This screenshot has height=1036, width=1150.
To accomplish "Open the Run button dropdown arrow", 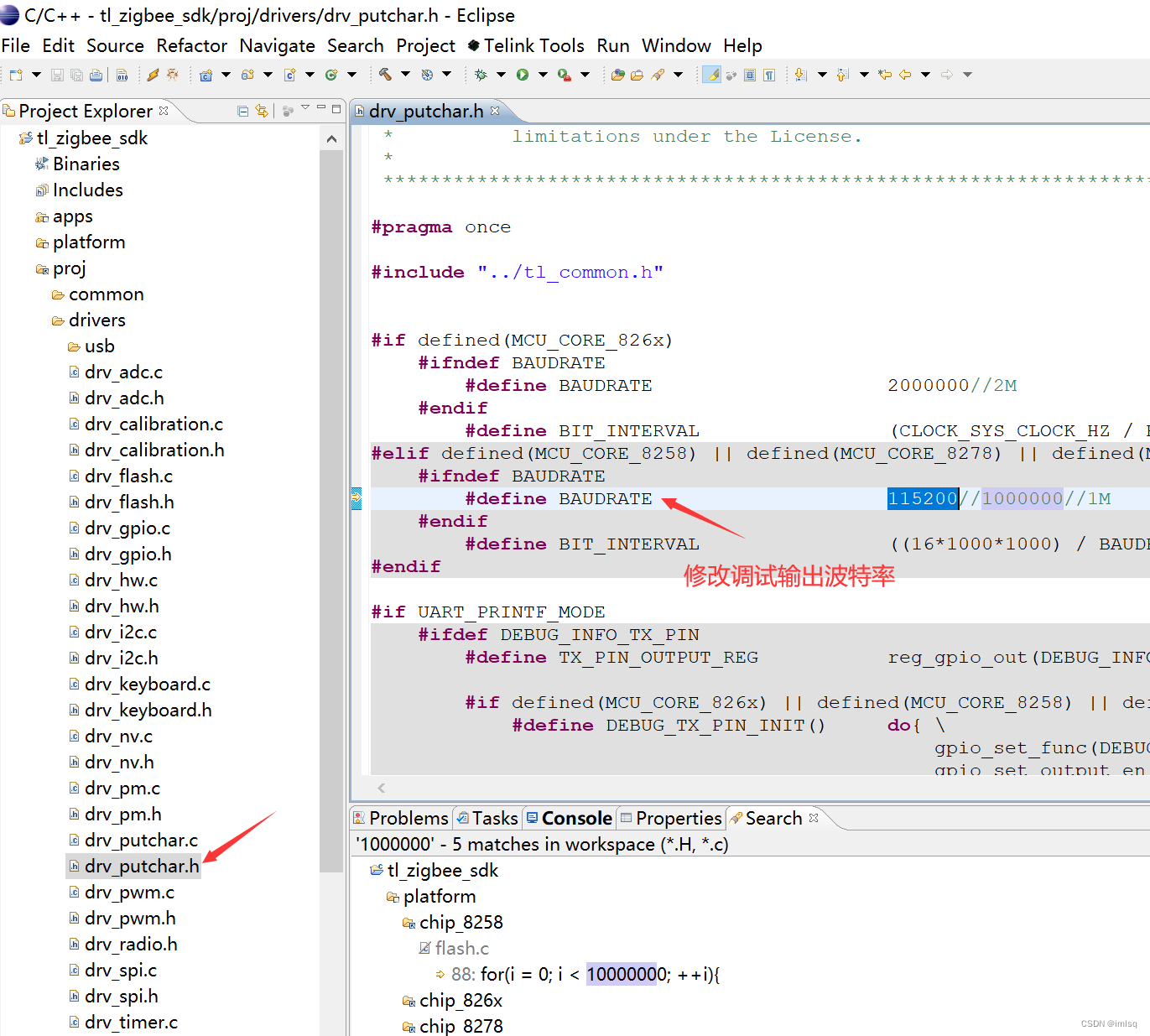I will tap(543, 75).
